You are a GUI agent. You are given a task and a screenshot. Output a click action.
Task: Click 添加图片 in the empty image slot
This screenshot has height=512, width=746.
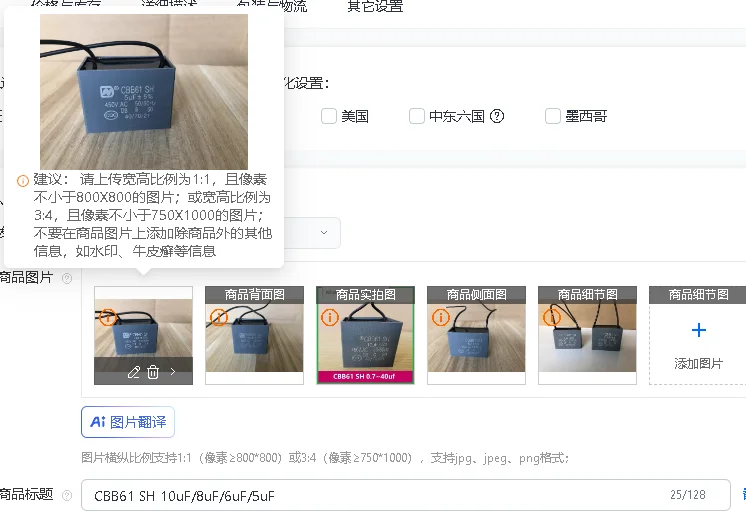click(698, 364)
